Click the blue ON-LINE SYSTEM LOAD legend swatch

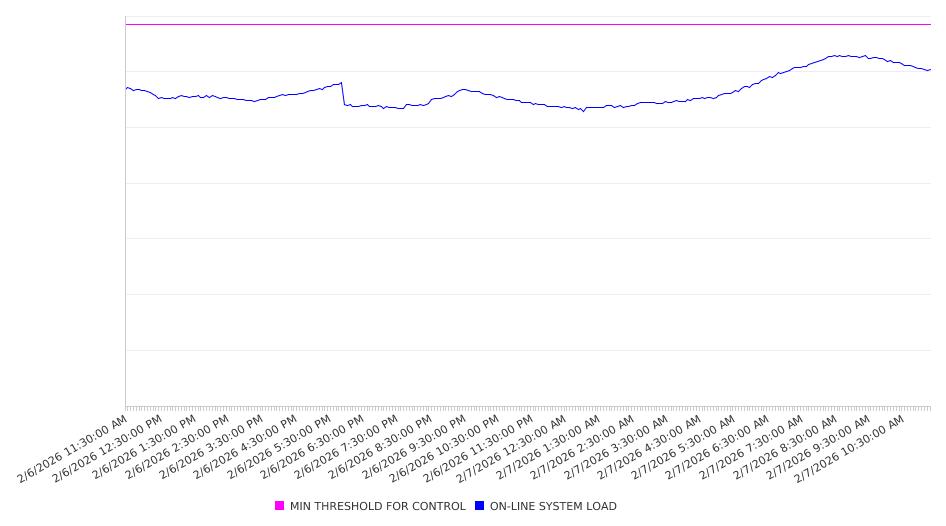479,506
